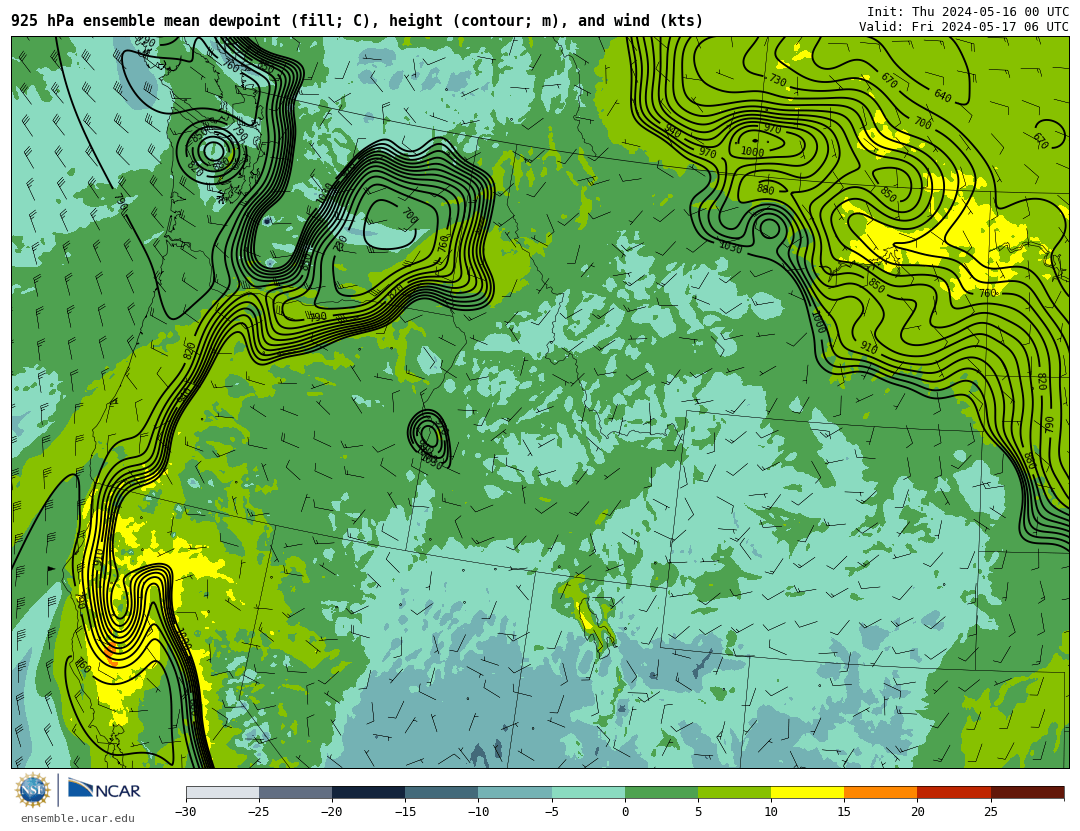Click the '-20' colorbar tick label
The height and width of the screenshot is (831, 1080).
pyautogui.click(x=332, y=812)
